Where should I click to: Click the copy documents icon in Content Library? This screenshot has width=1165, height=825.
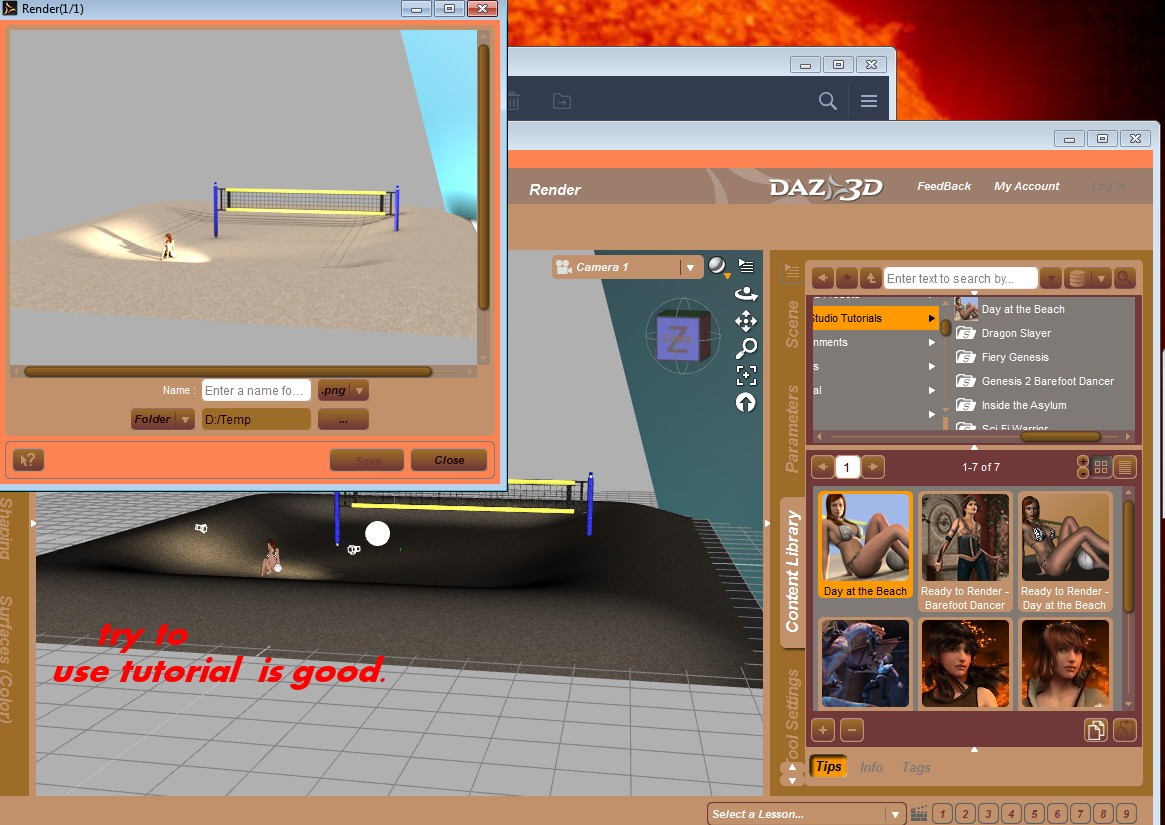(x=1095, y=730)
